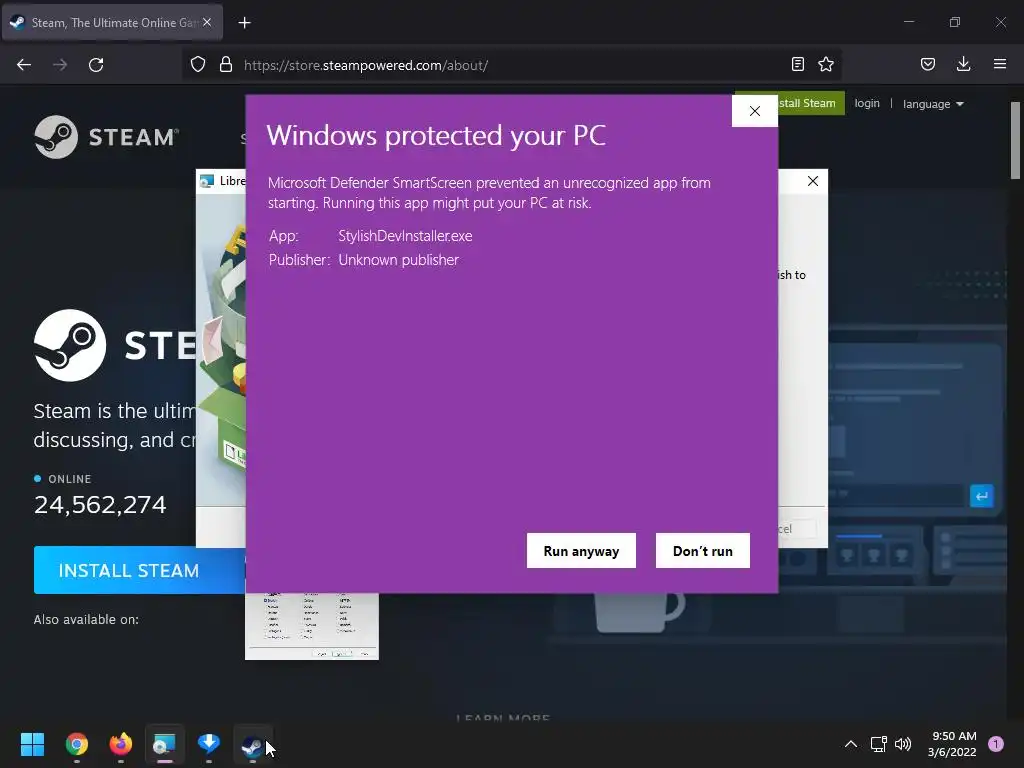Close the LibreOffice installer window behind
Image resolution: width=1024 pixels, height=768 pixels.
[812, 181]
